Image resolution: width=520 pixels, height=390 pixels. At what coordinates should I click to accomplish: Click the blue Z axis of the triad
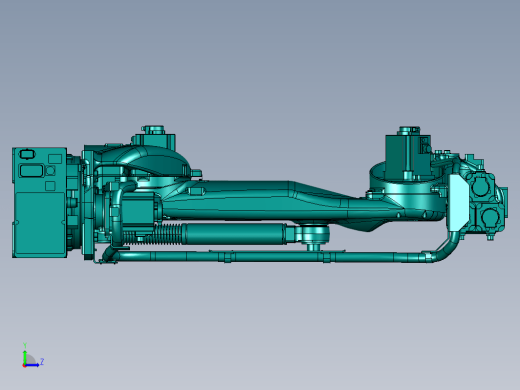click(x=32, y=365)
